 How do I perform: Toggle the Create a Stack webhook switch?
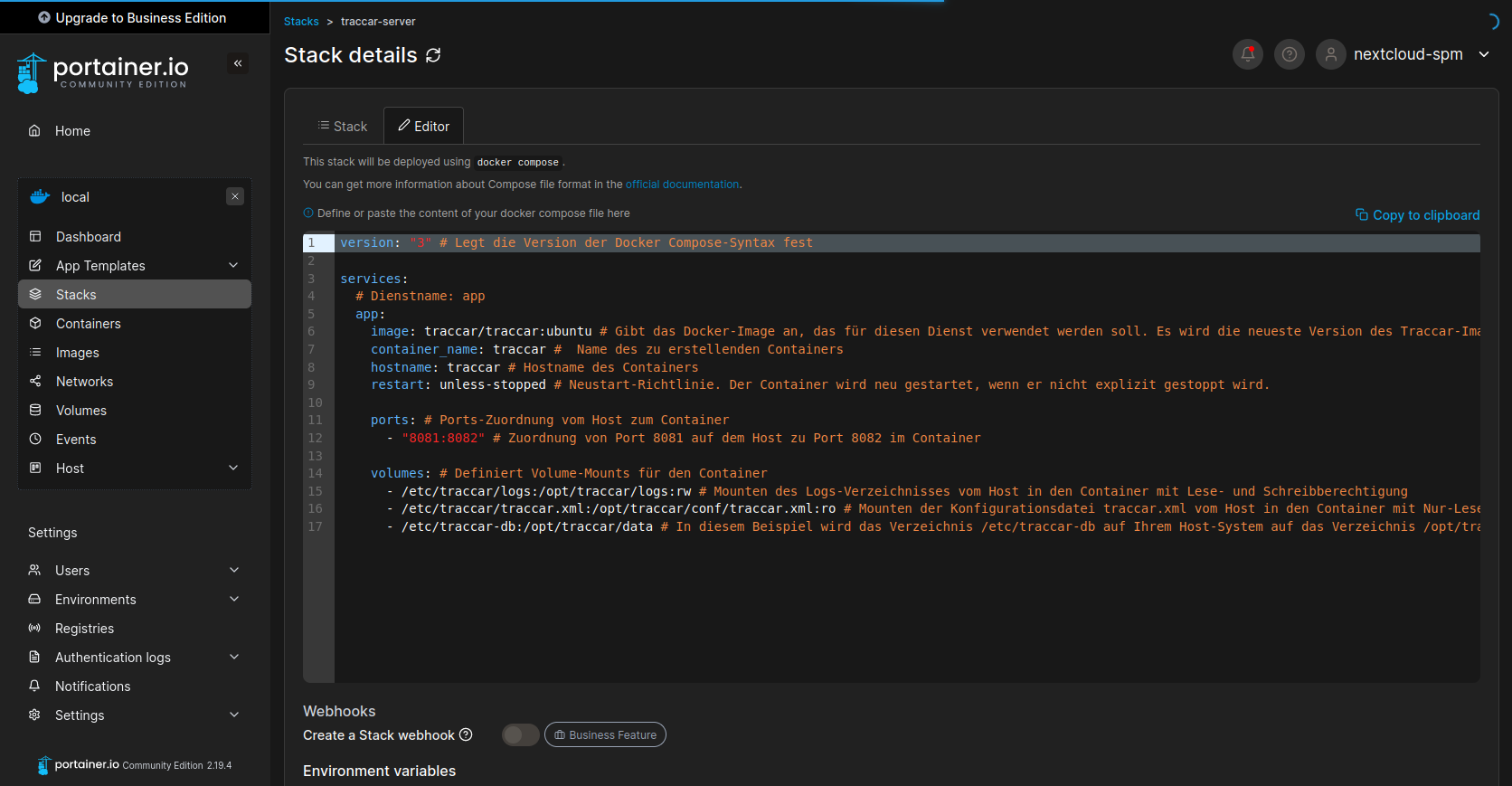coord(520,734)
